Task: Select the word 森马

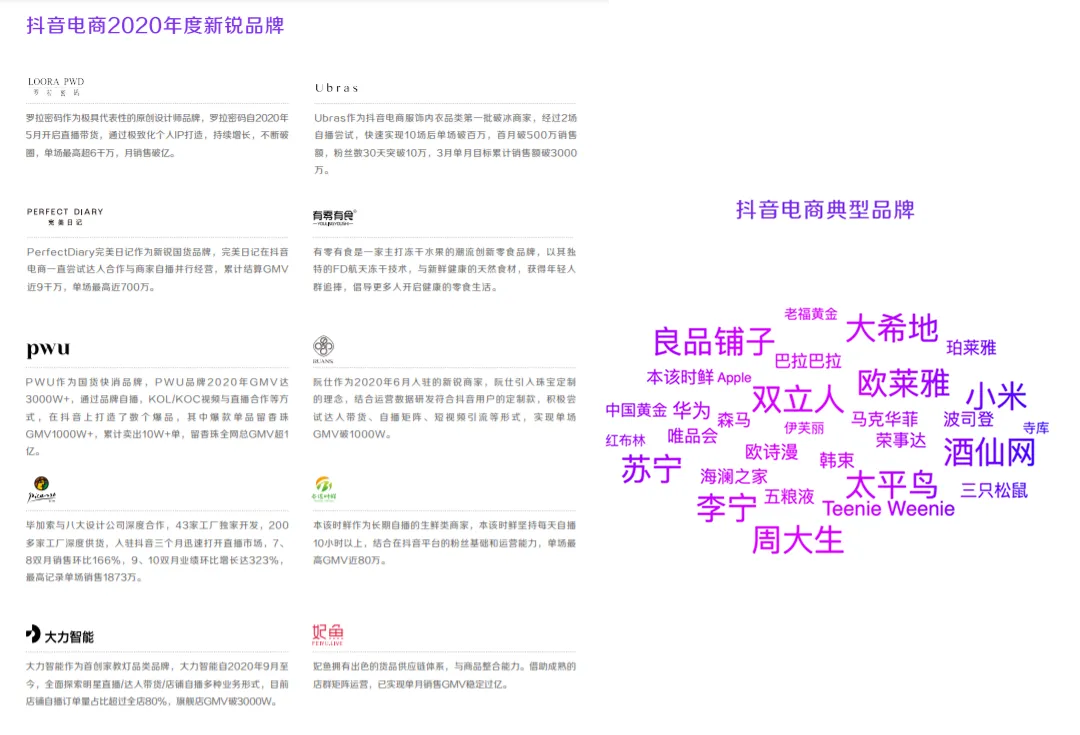Action: coord(734,420)
